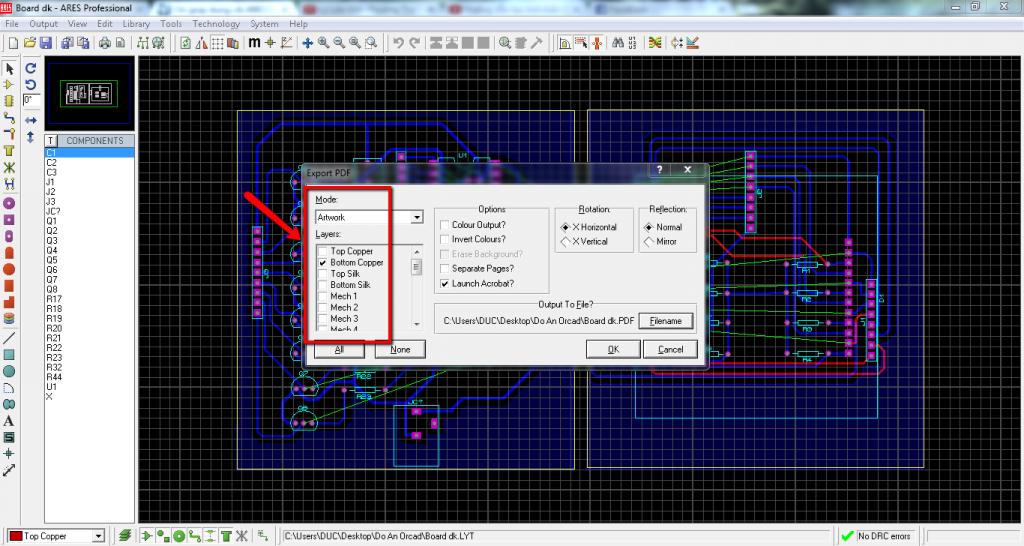The width and height of the screenshot is (1024, 546).
Task: Click the Undo arrow icon
Action: (398, 43)
